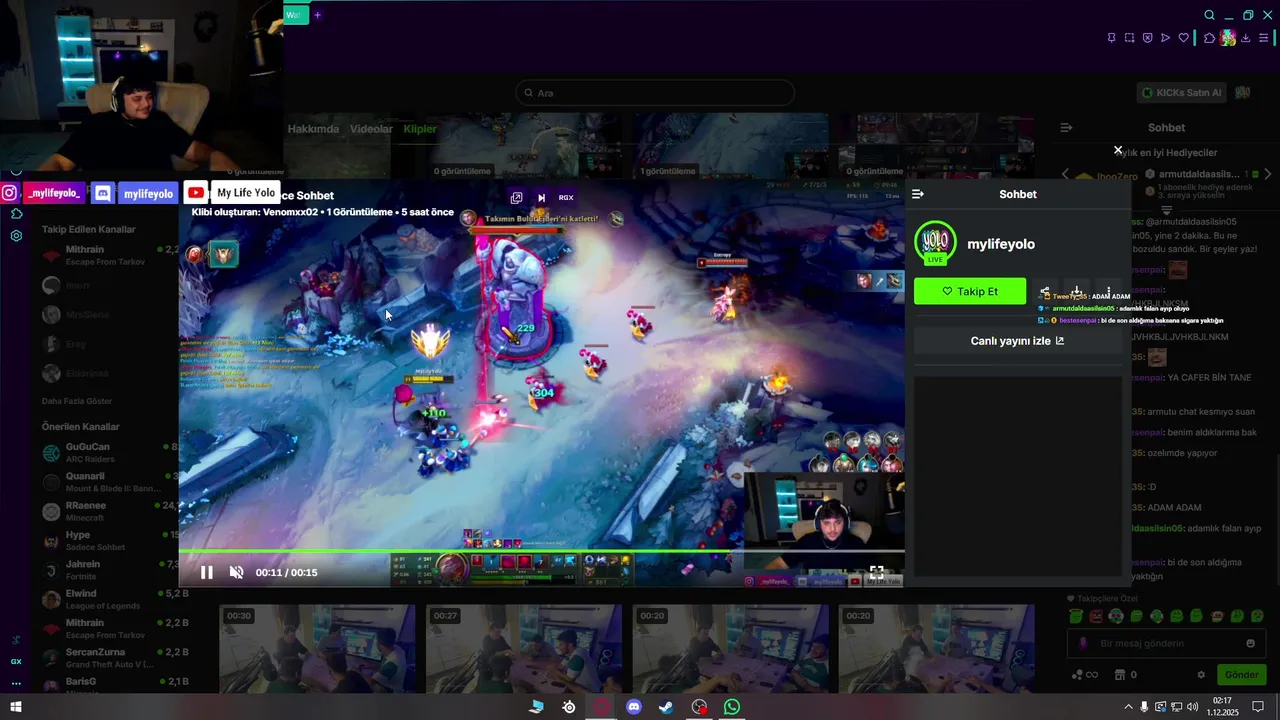1280x720 pixels.
Task: Open emoji picker in chat input
Action: point(1250,643)
